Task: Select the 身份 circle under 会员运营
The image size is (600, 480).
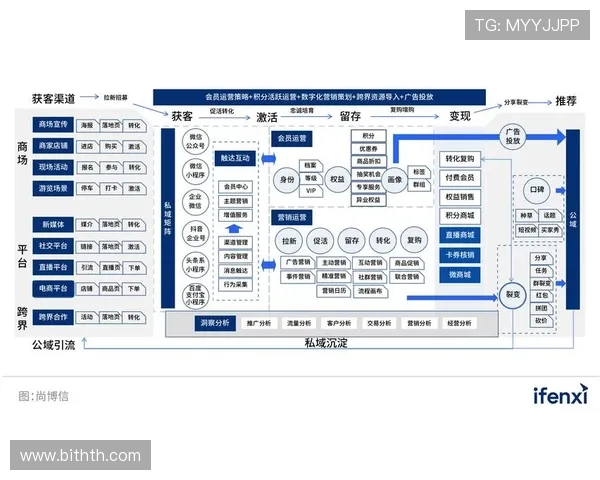Action: point(288,180)
